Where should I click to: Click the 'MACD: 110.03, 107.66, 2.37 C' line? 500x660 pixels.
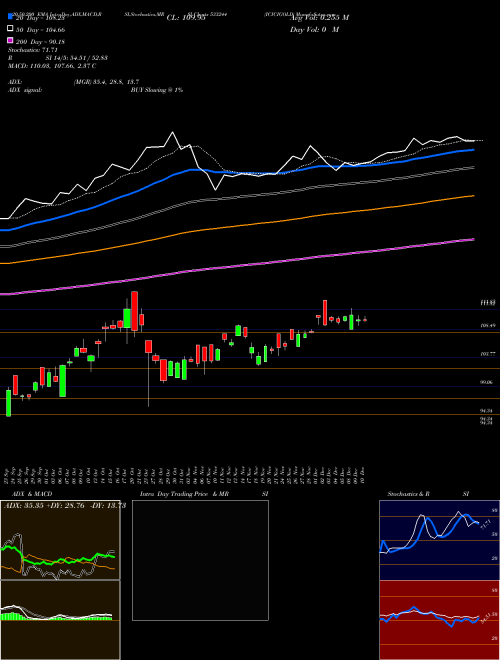52,66
